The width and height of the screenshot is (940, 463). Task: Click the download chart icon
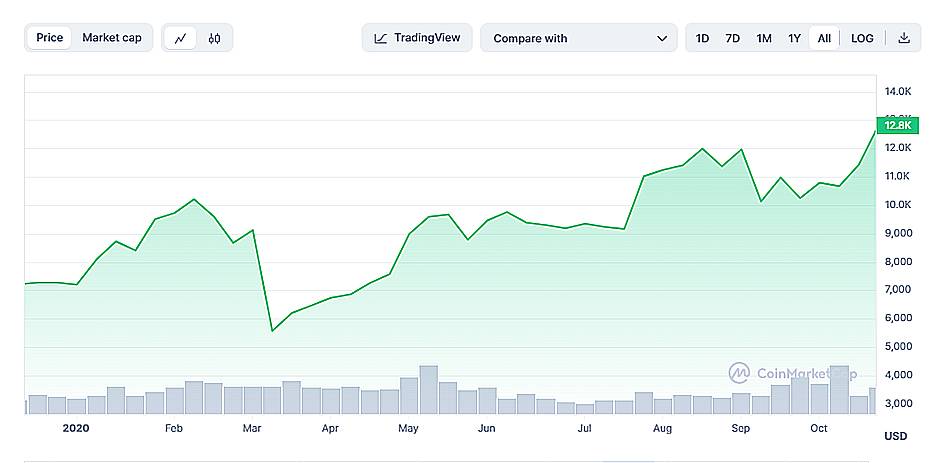point(904,38)
